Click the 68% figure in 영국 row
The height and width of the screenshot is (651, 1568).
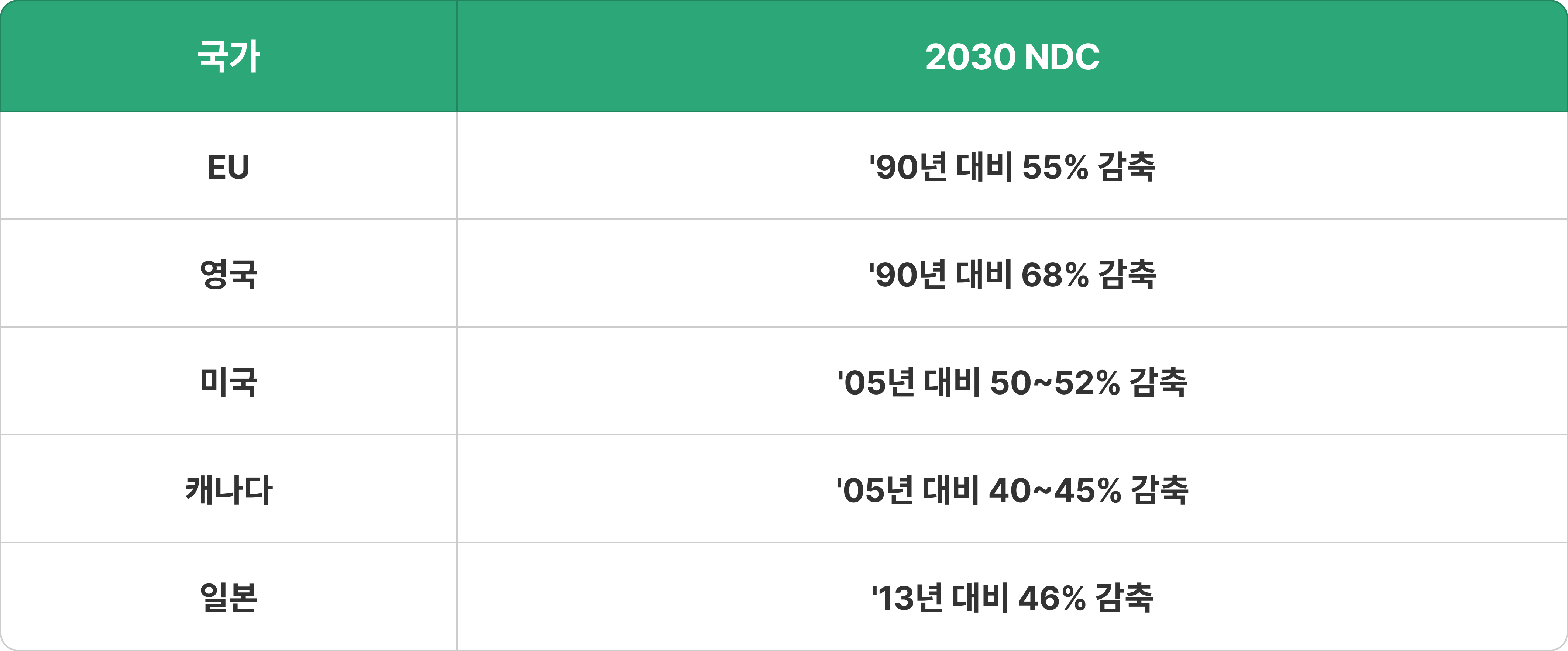tap(1055, 275)
